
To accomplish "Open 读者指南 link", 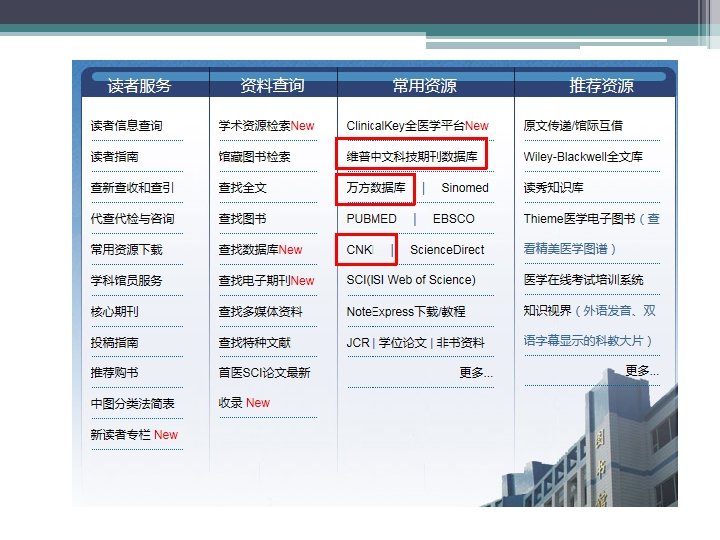I will (114, 157).
